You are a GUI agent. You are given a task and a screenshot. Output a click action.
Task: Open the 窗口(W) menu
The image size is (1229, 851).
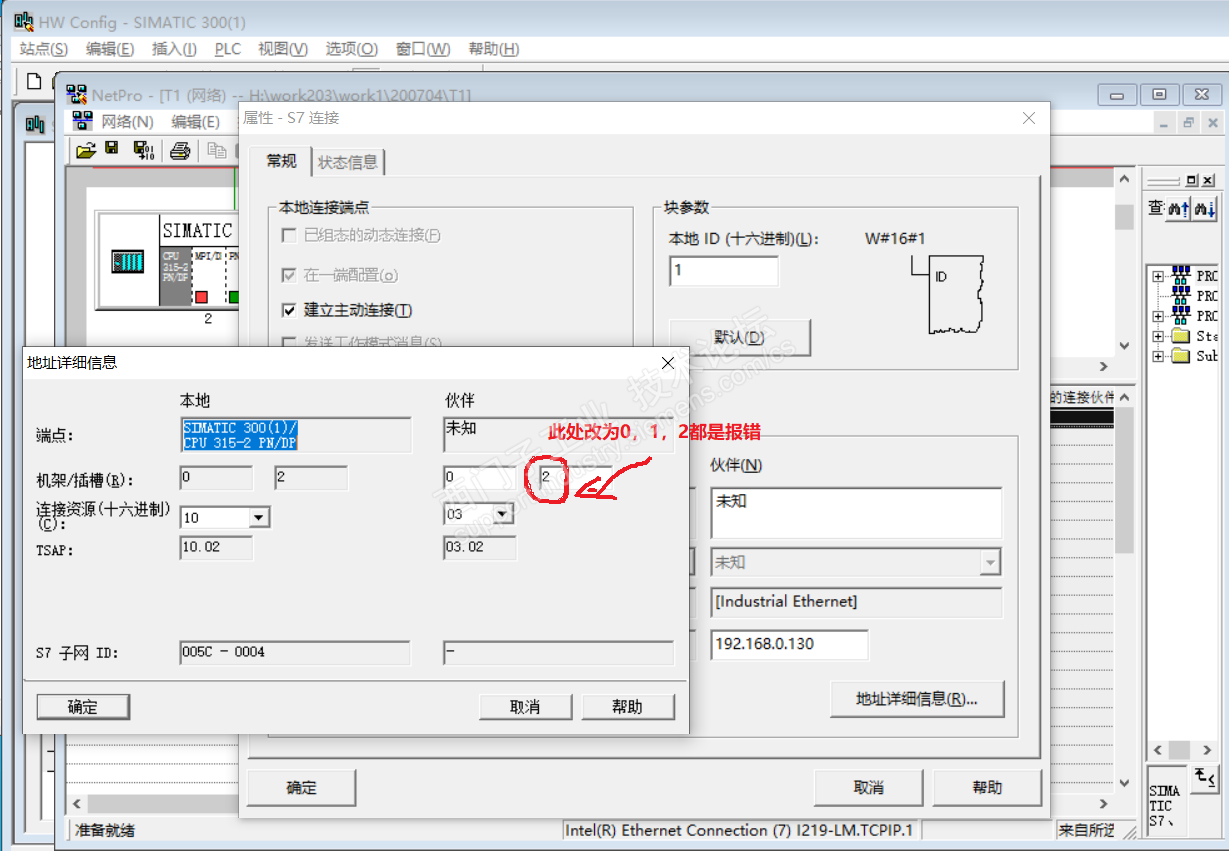[x=423, y=49]
